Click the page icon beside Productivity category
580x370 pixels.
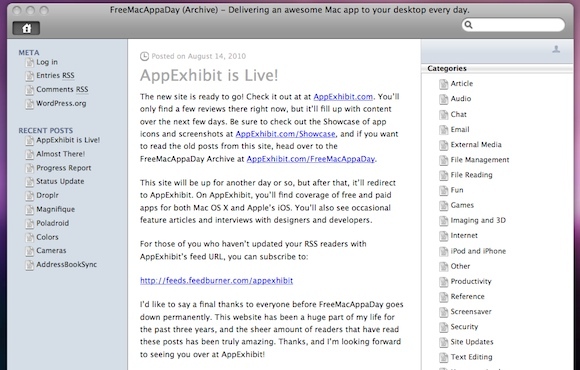point(444,282)
